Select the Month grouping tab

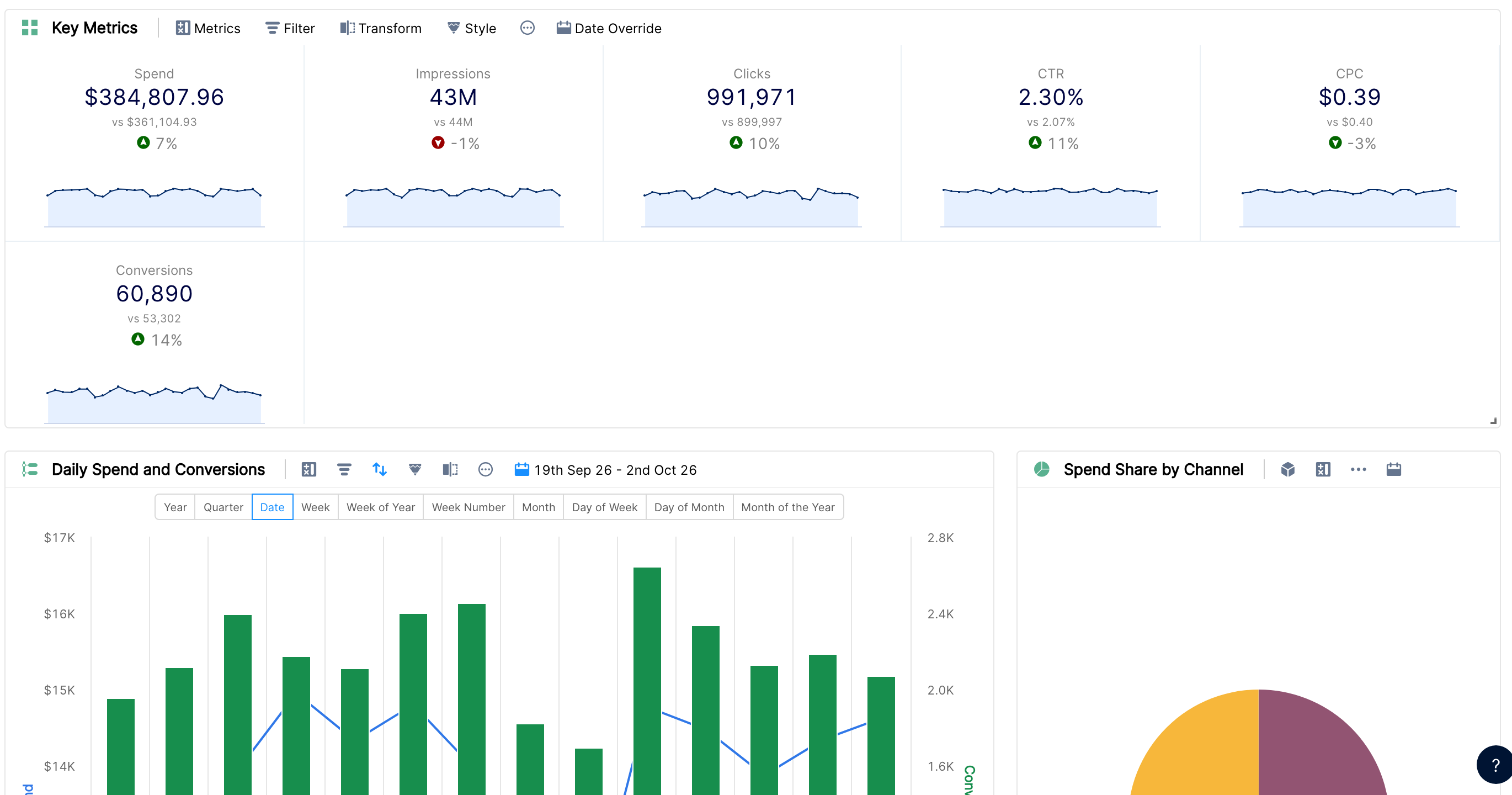tap(538, 507)
